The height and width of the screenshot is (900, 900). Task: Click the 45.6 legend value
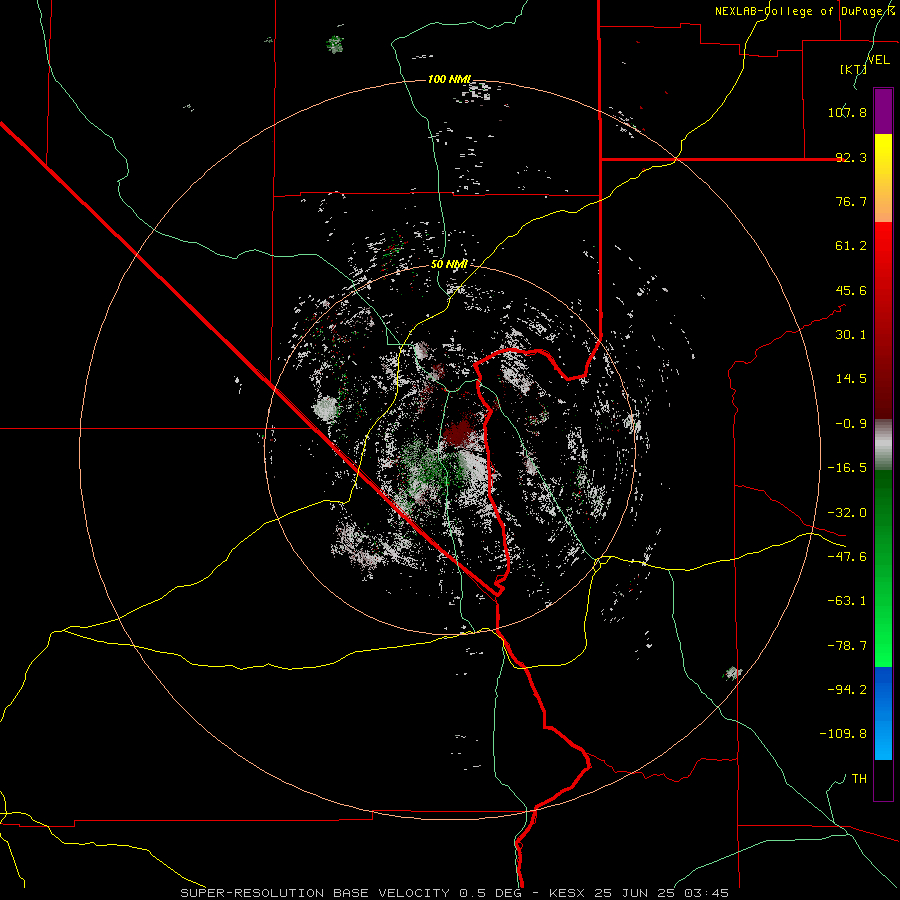point(851,290)
